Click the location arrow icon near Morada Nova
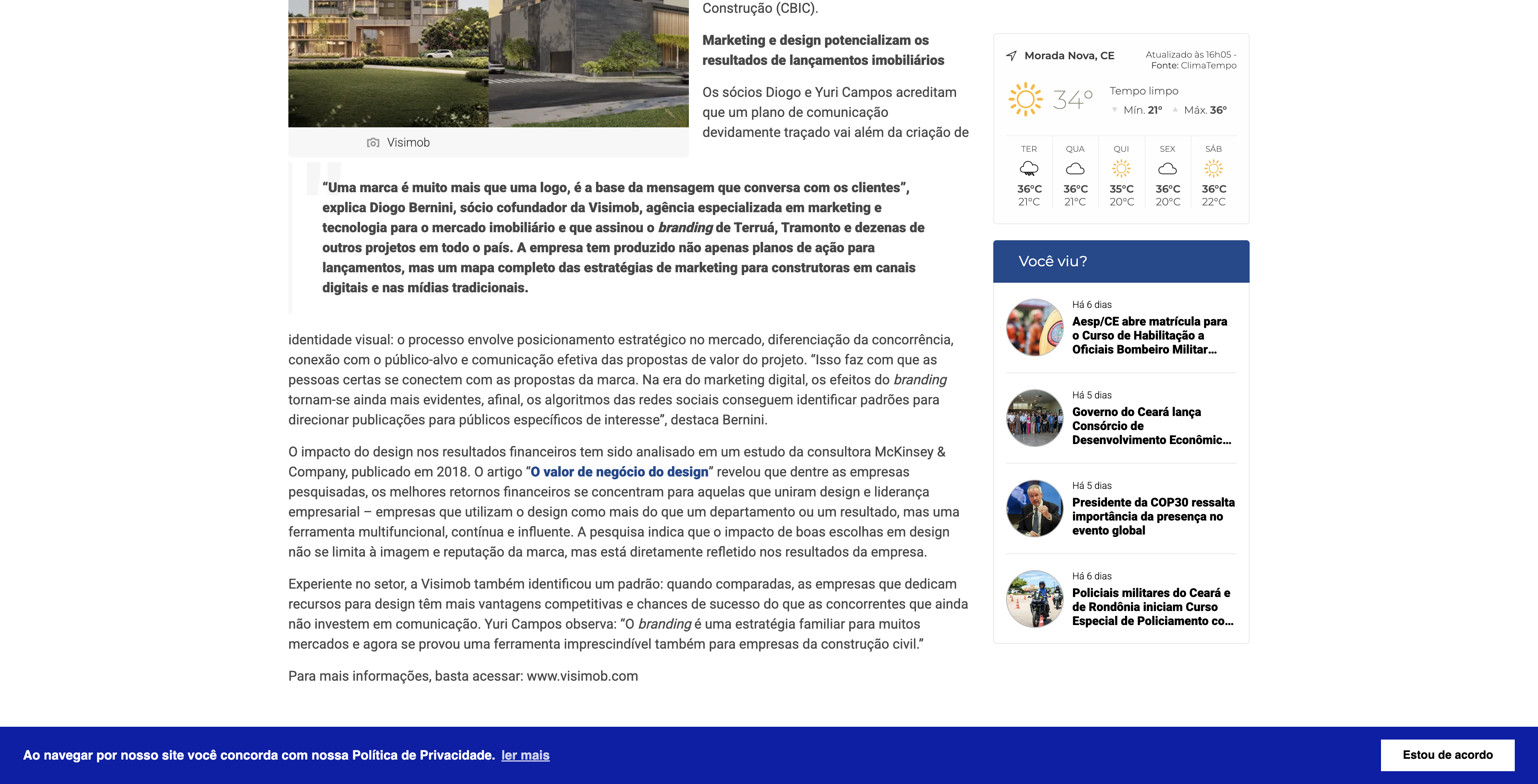1538x784 pixels. [1011, 56]
